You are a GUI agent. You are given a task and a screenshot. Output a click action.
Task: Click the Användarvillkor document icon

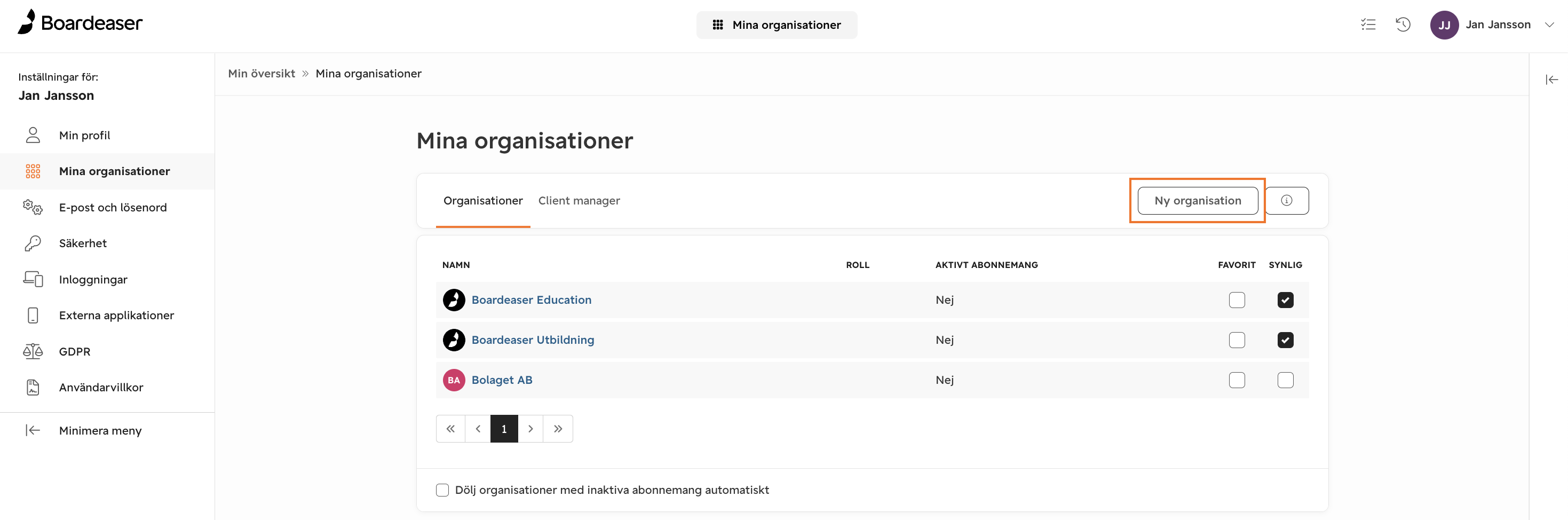[x=33, y=387]
